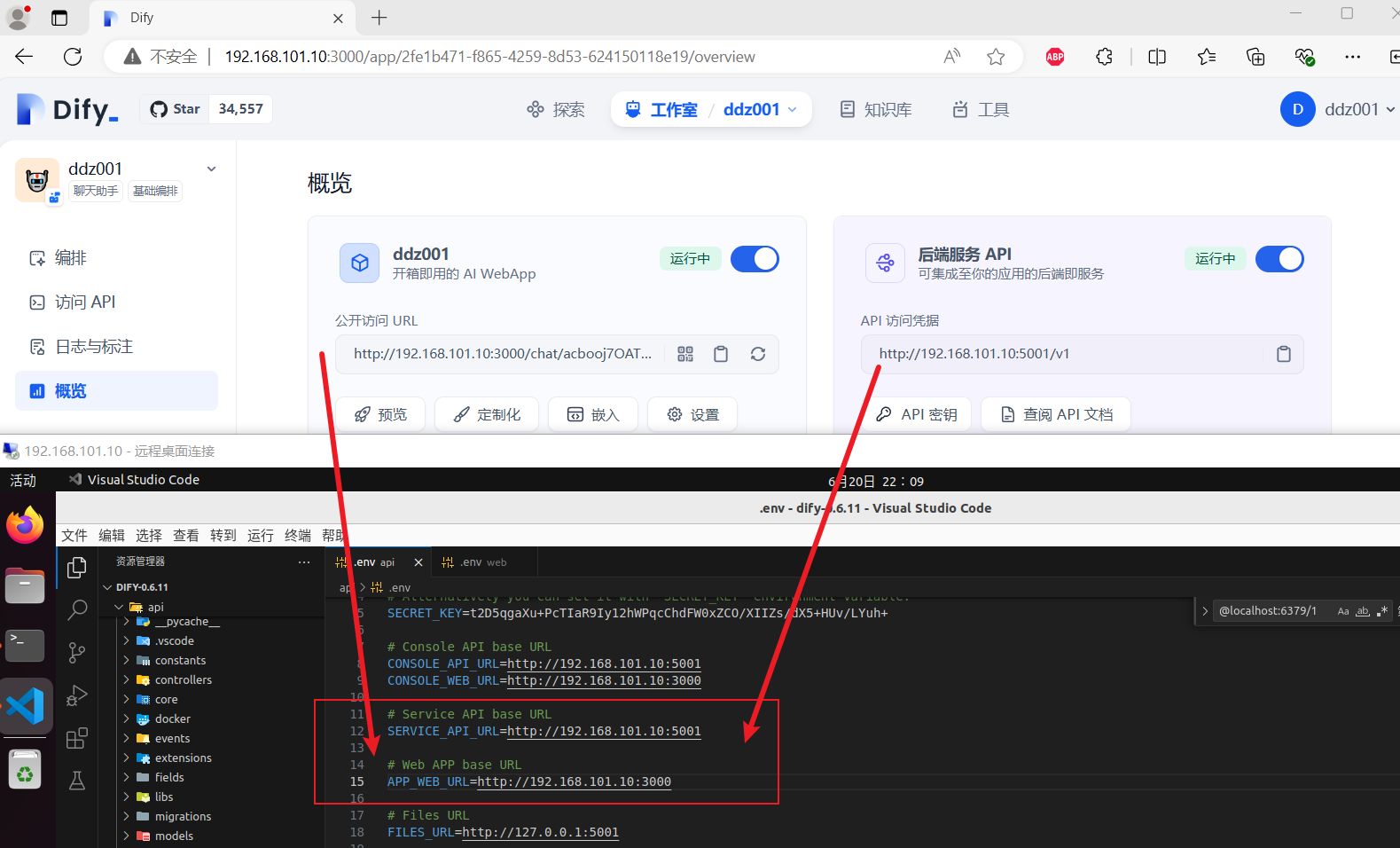Click the browser address bar URL
This screenshot has width=1400, height=848.
tap(489, 57)
